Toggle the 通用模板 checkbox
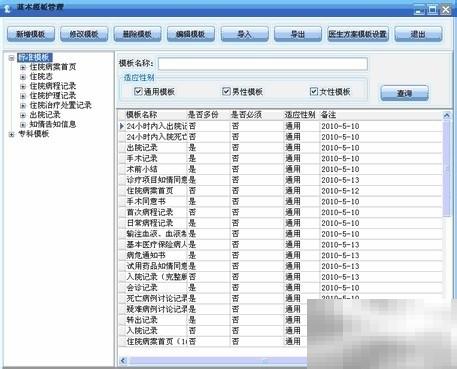The height and width of the screenshot is (369, 457). tap(138, 91)
